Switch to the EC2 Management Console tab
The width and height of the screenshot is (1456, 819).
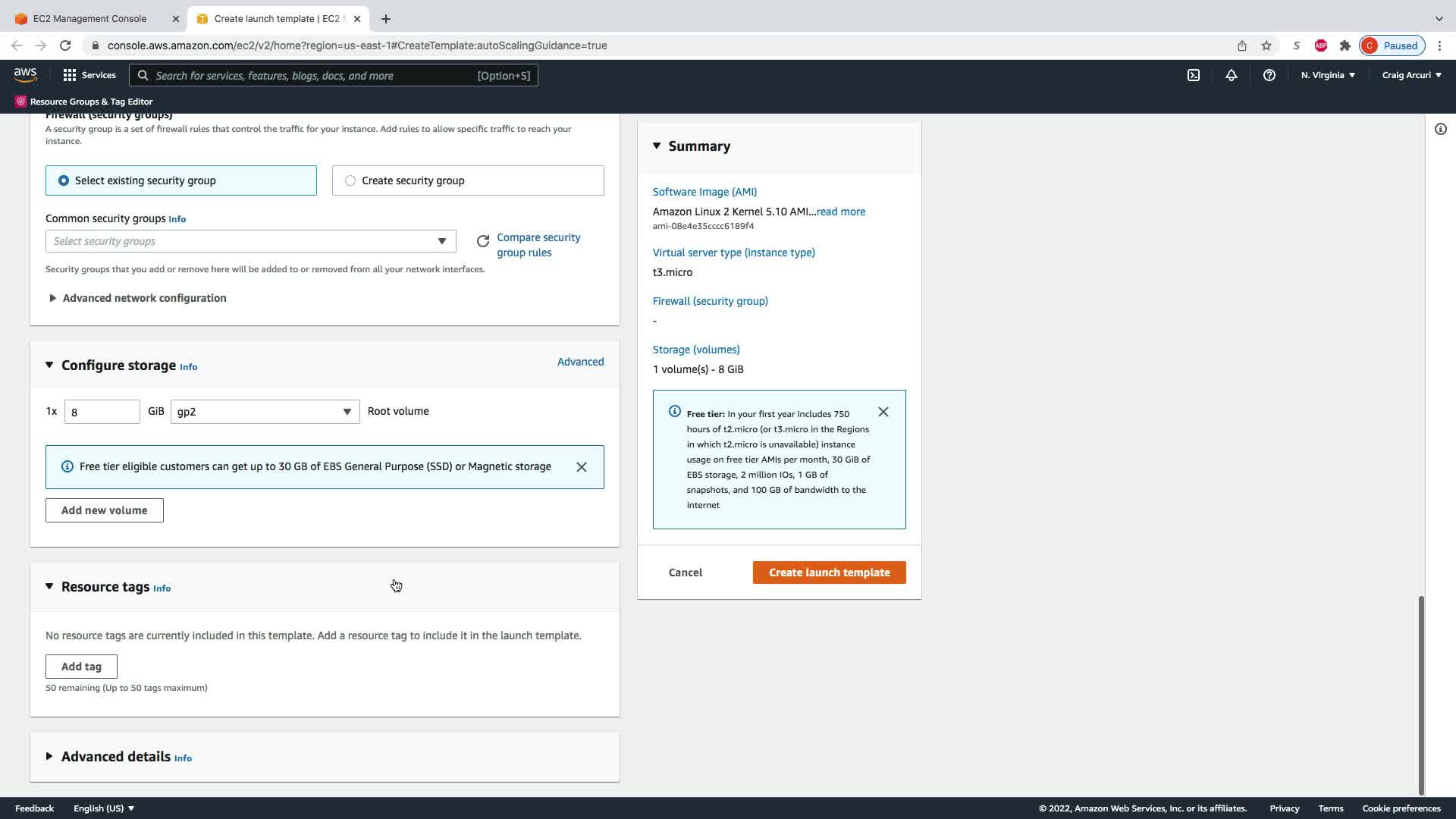click(89, 18)
